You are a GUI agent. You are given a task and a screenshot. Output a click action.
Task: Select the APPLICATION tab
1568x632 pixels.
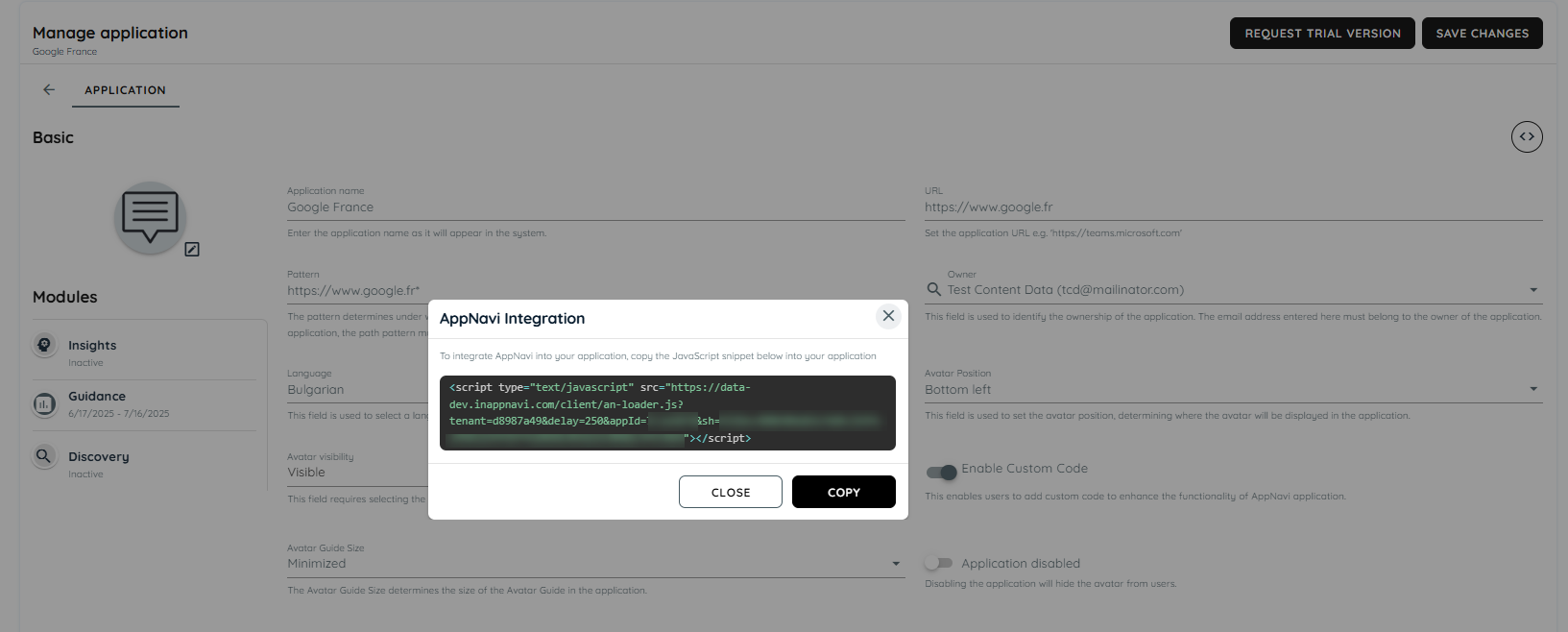(x=125, y=90)
